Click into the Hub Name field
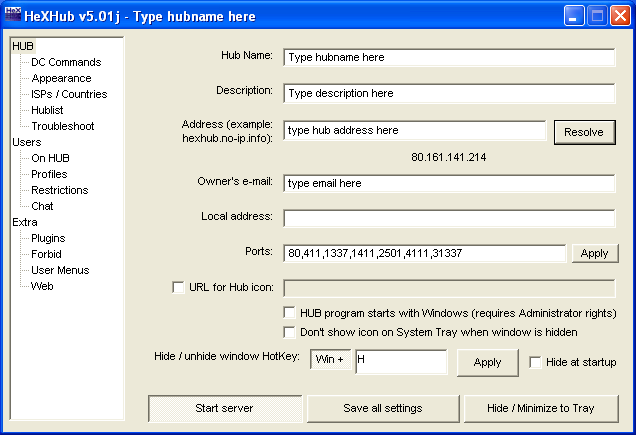Viewport: 636px width, 435px height. coord(448,57)
